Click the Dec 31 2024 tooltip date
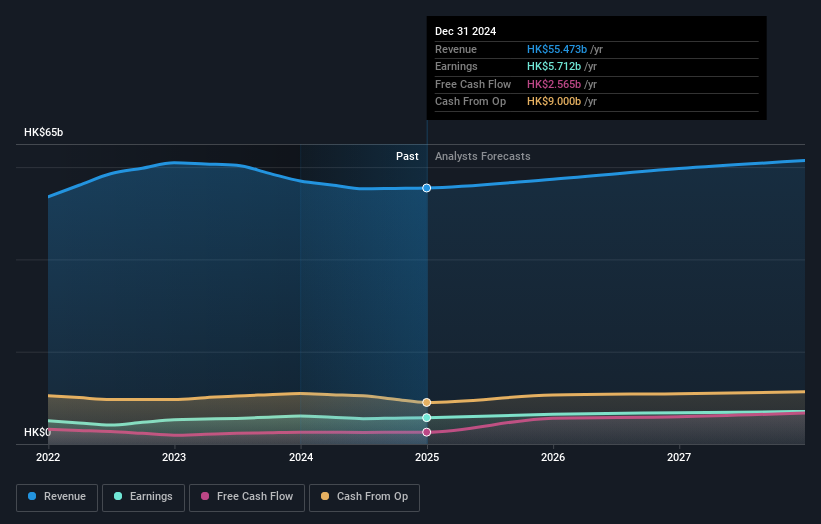Screen dimensions: 821x524 click(465, 31)
